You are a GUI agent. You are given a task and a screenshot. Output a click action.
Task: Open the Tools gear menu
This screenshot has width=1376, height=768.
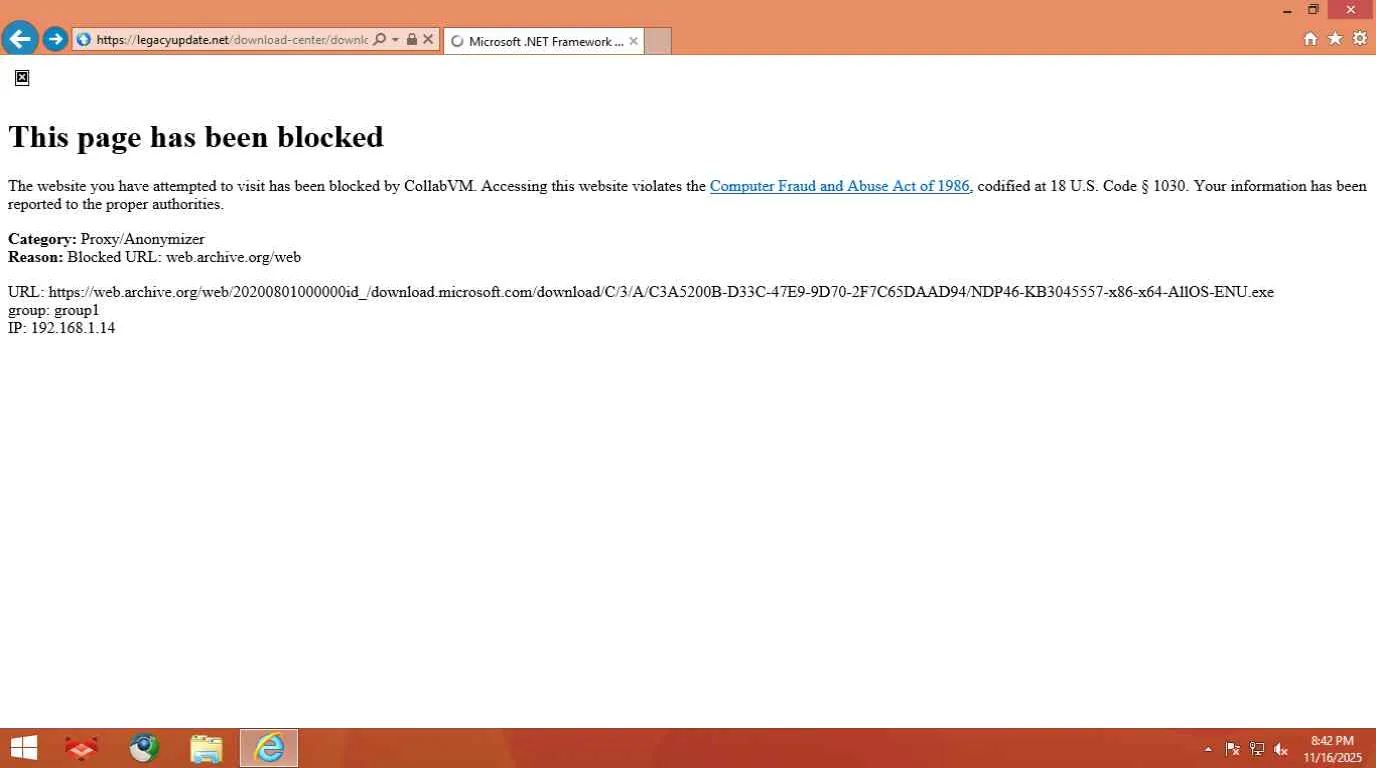click(1360, 39)
